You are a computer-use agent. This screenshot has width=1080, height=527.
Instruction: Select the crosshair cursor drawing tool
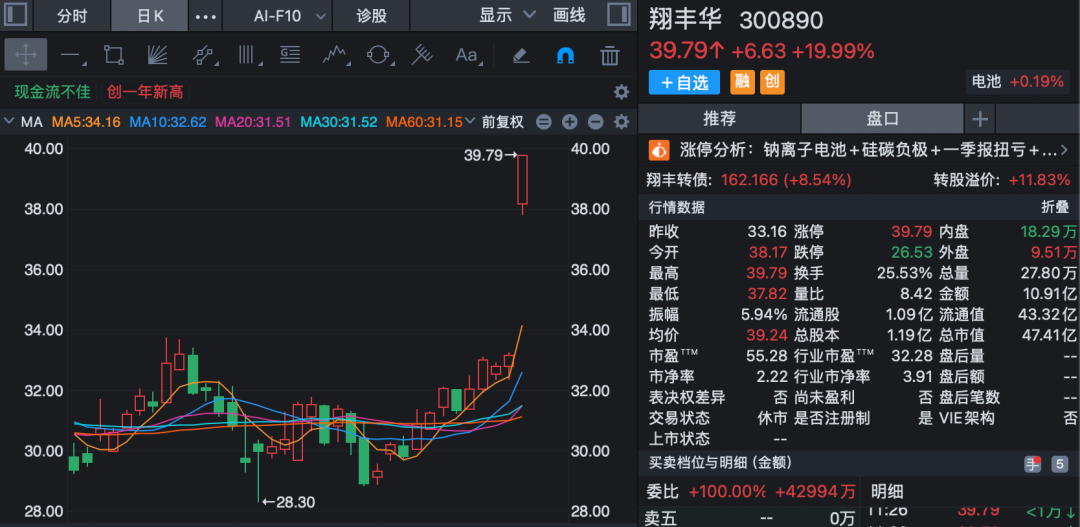(x=25, y=55)
